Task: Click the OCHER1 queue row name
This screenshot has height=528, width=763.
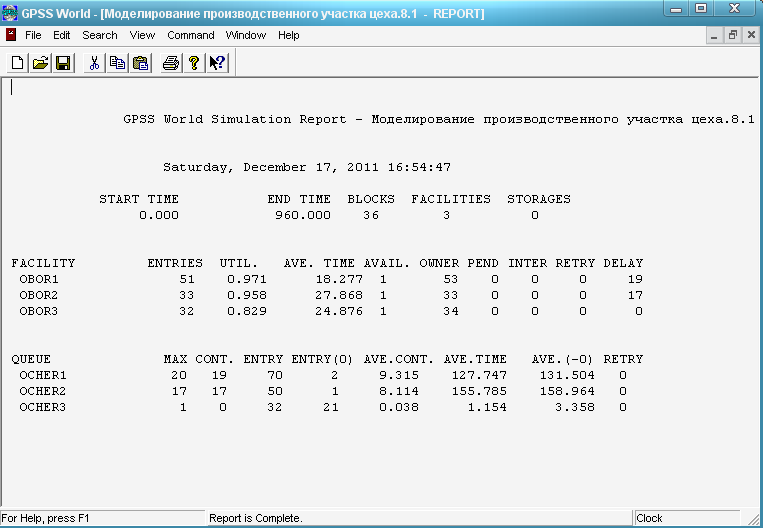Action: tap(43, 375)
